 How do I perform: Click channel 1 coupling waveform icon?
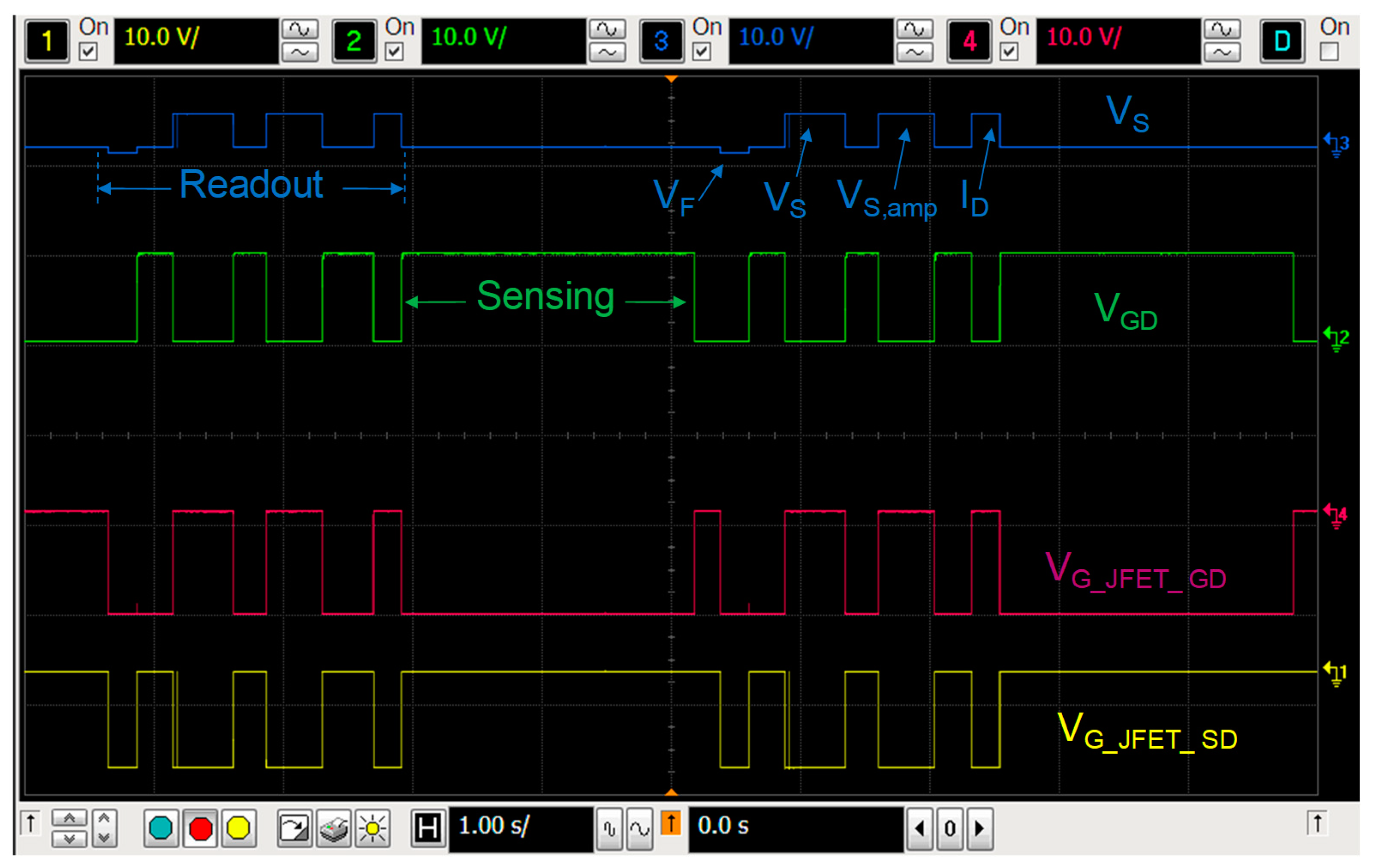300,29
